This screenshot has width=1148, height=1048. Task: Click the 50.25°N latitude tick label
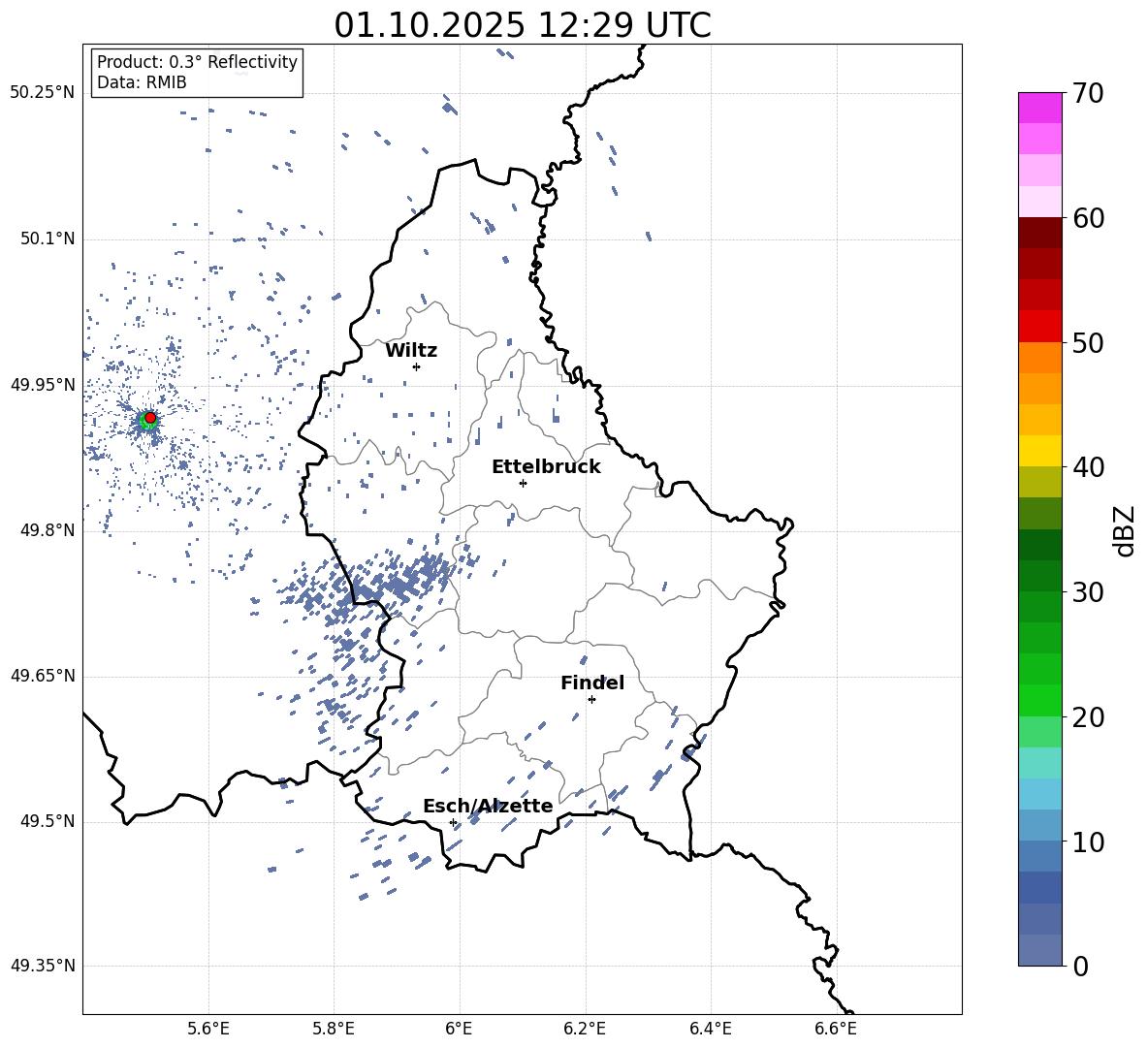pos(43,93)
